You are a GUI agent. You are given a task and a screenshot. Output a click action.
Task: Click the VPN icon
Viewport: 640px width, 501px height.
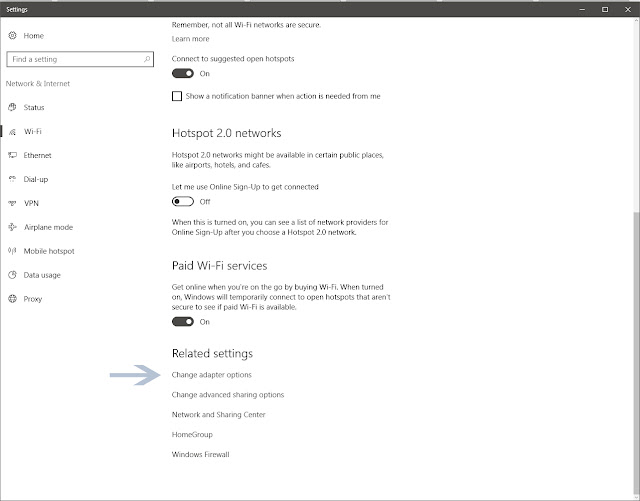pyautogui.click(x=13, y=203)
